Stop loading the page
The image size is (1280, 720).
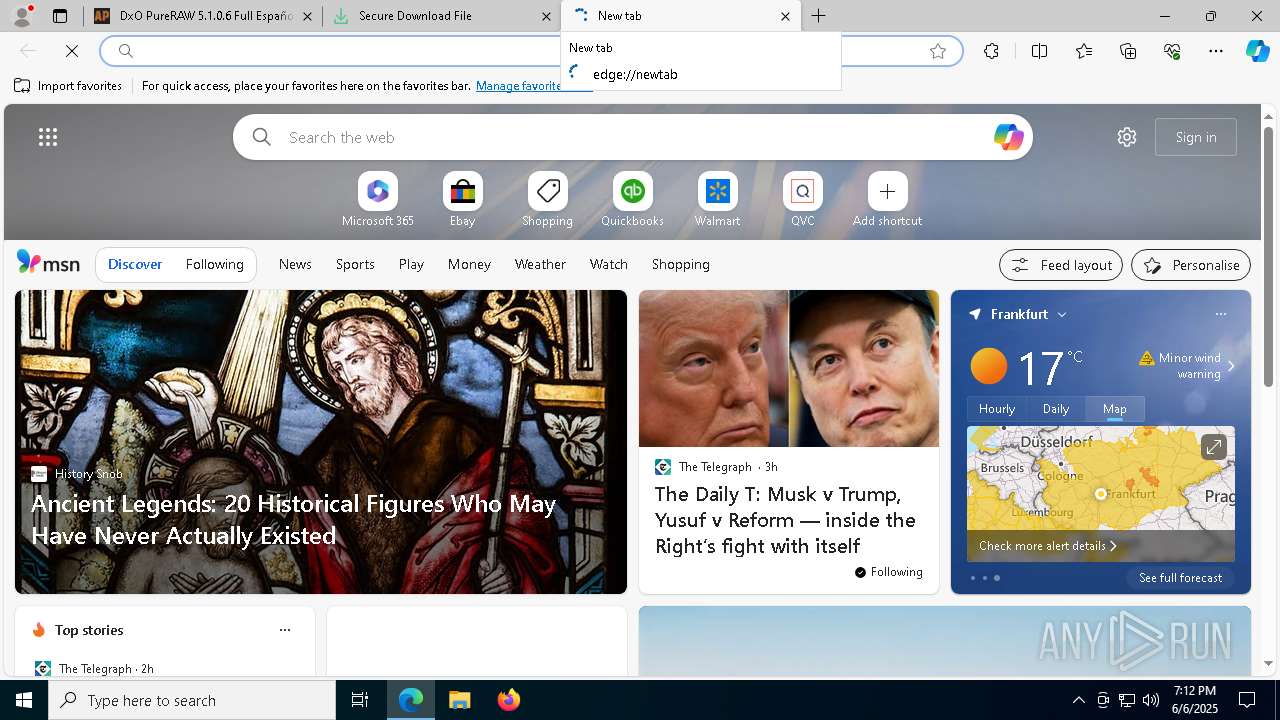[x=72, y=50]
